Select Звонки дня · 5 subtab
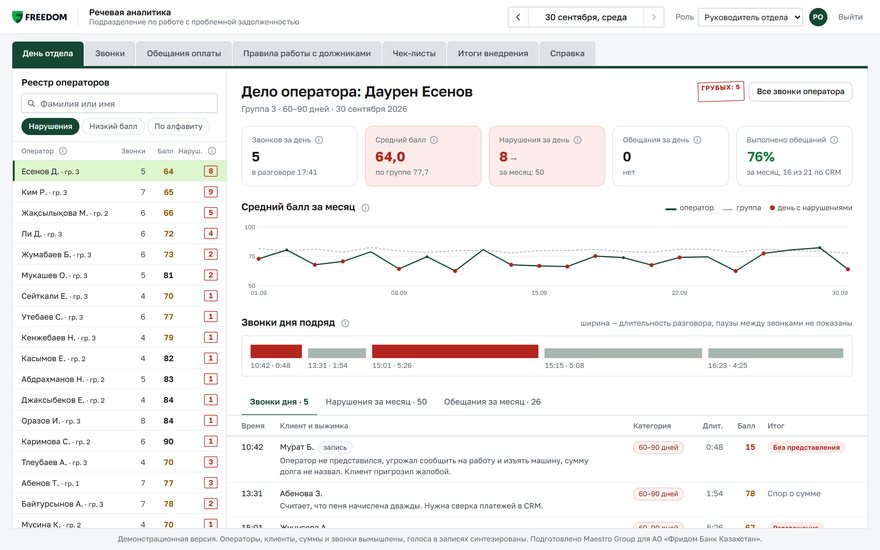The height and width of the screenshot is (550, 880). (x=279, y=402)
